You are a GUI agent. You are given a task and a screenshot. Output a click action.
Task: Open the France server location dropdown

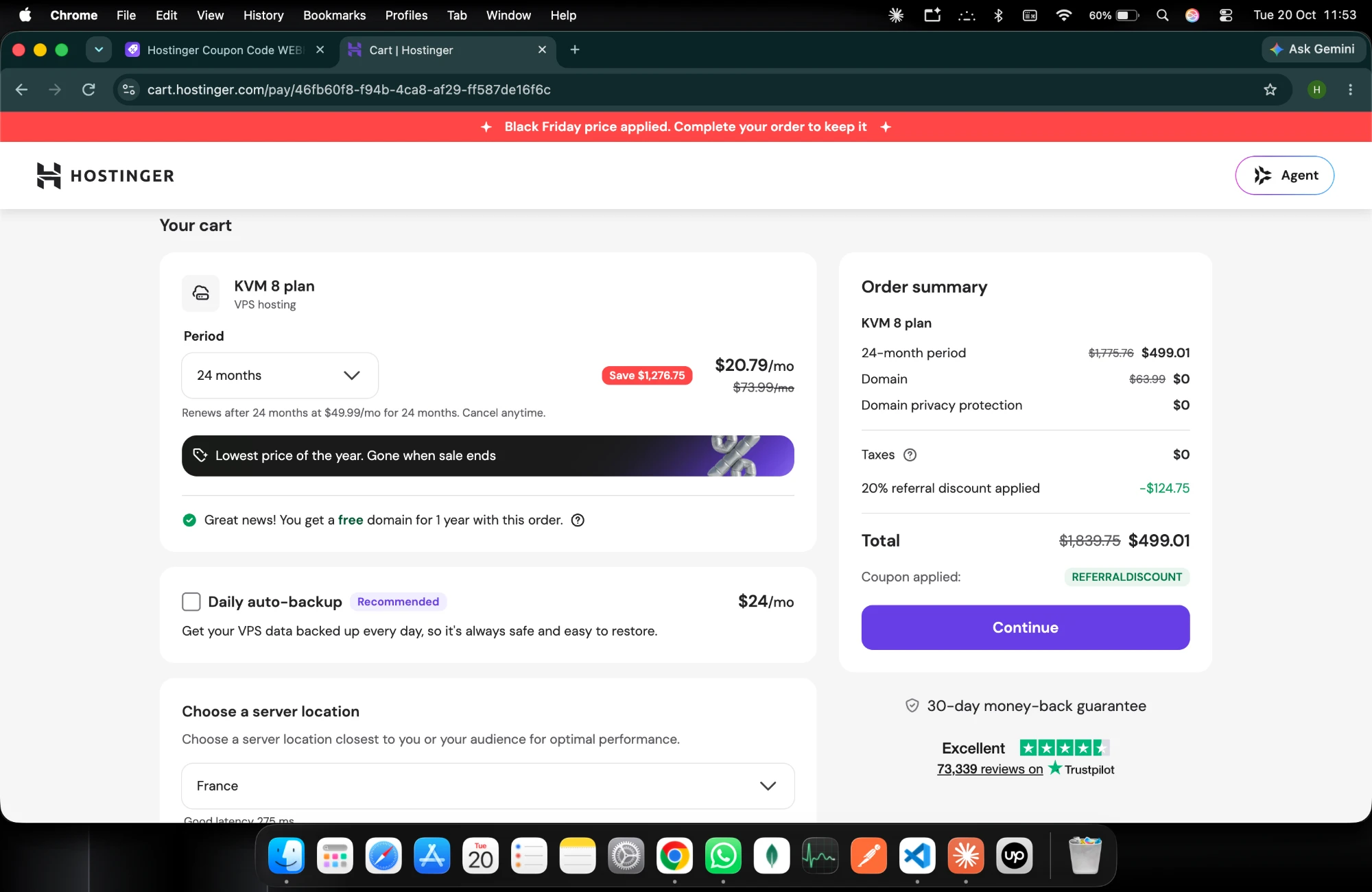point(488,786)
